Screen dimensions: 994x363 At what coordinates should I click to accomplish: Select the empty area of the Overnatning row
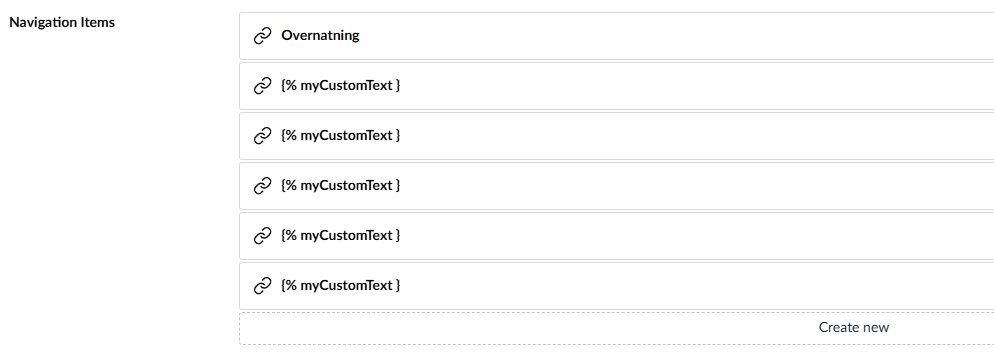678,36
